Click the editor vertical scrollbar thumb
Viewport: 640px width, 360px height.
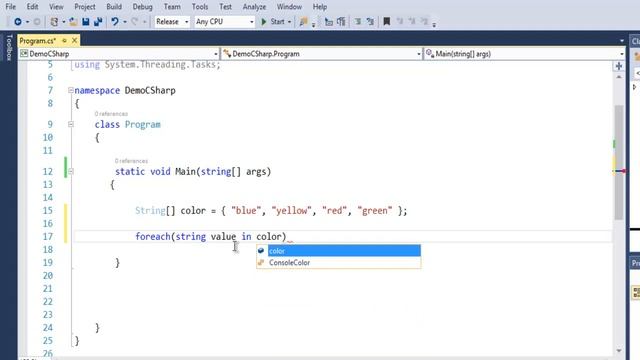(x=619, y=162)
